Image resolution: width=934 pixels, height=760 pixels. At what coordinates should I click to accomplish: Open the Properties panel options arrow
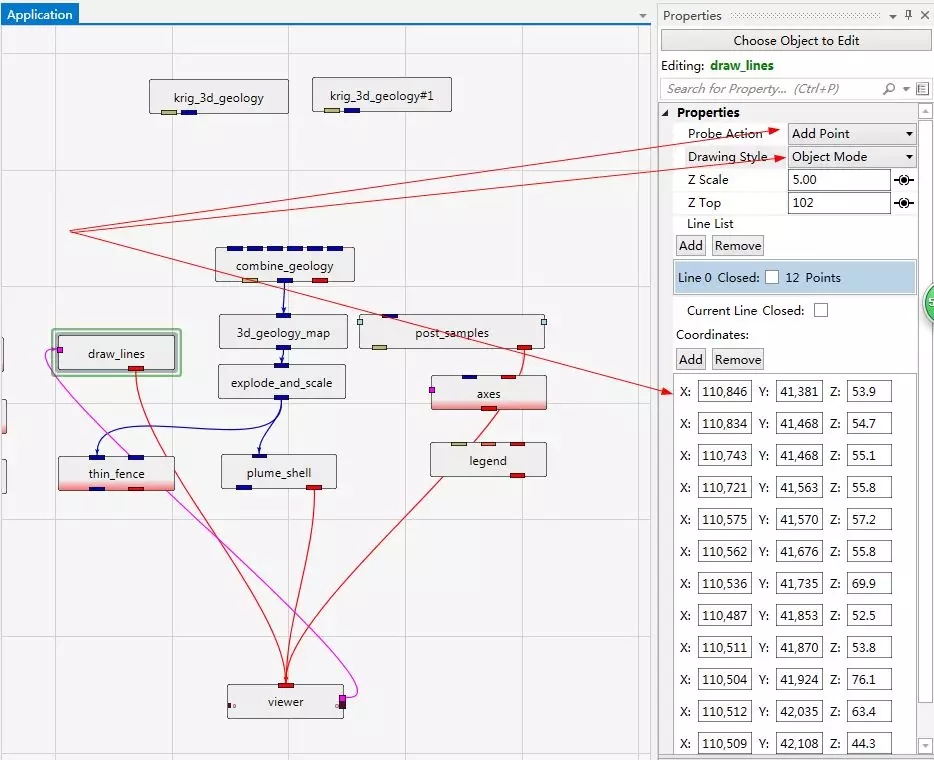tap(893, 16)
